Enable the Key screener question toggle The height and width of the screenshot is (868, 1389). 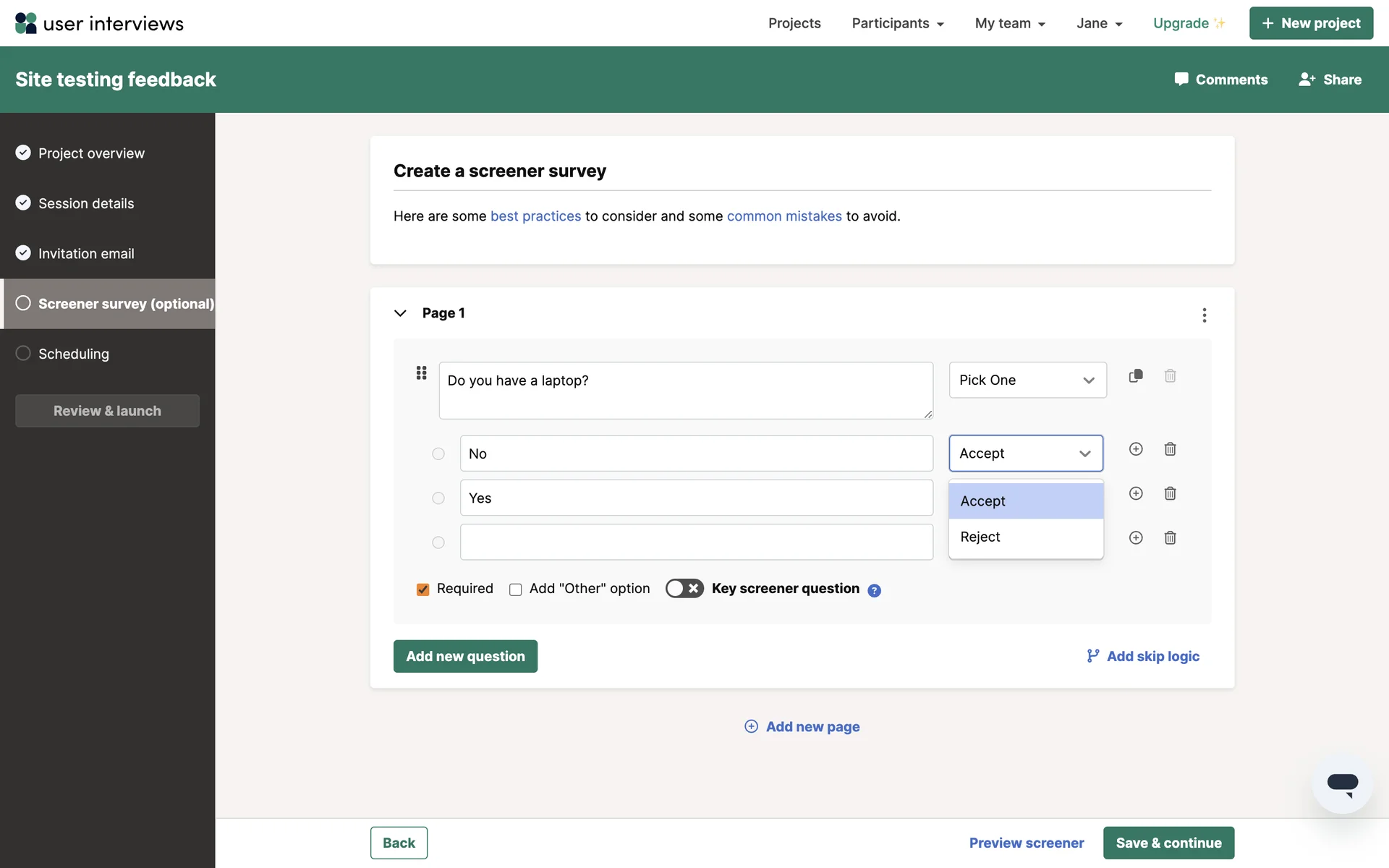click(684, 589)
